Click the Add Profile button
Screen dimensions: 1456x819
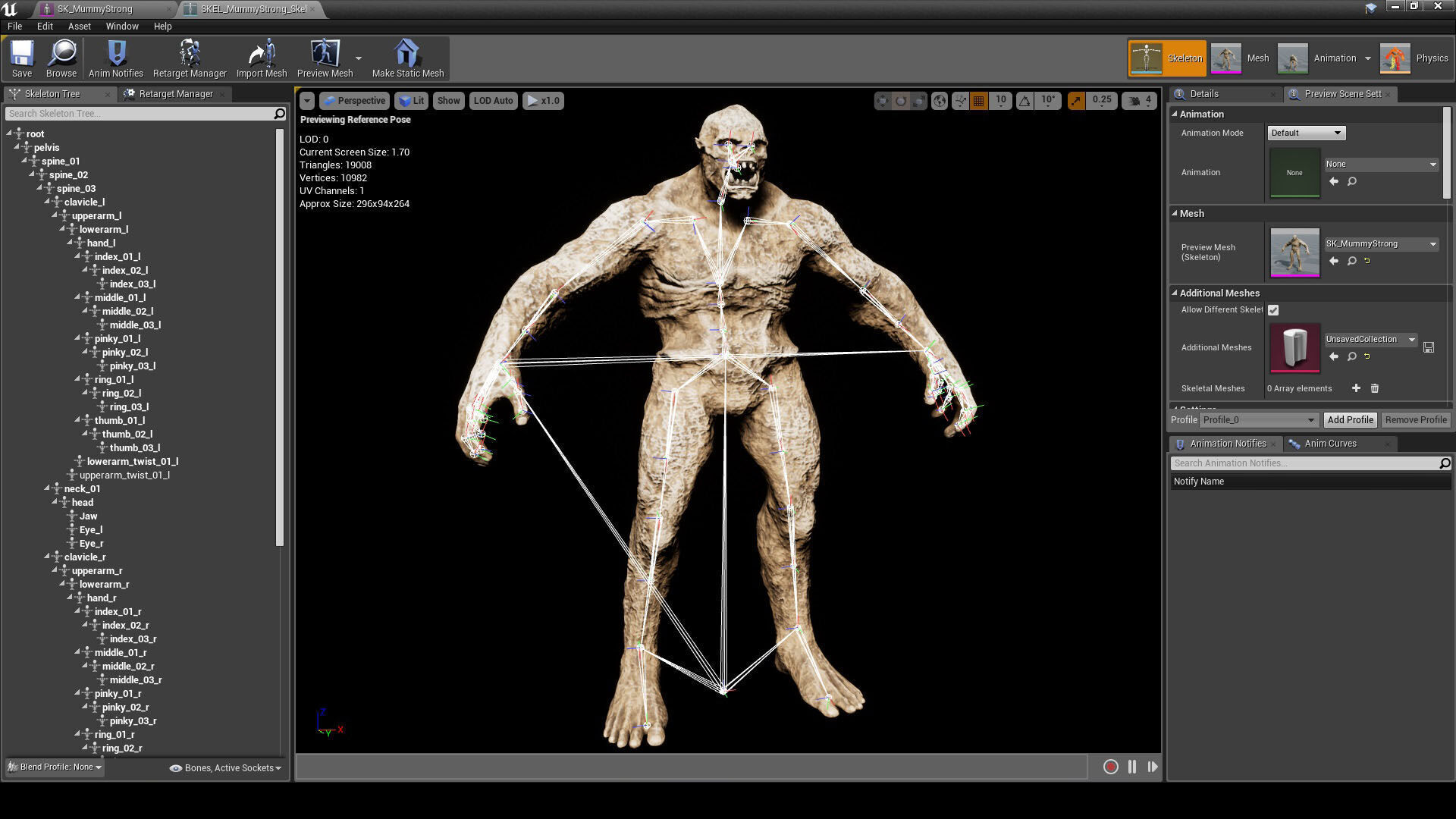coord(1350,420)
